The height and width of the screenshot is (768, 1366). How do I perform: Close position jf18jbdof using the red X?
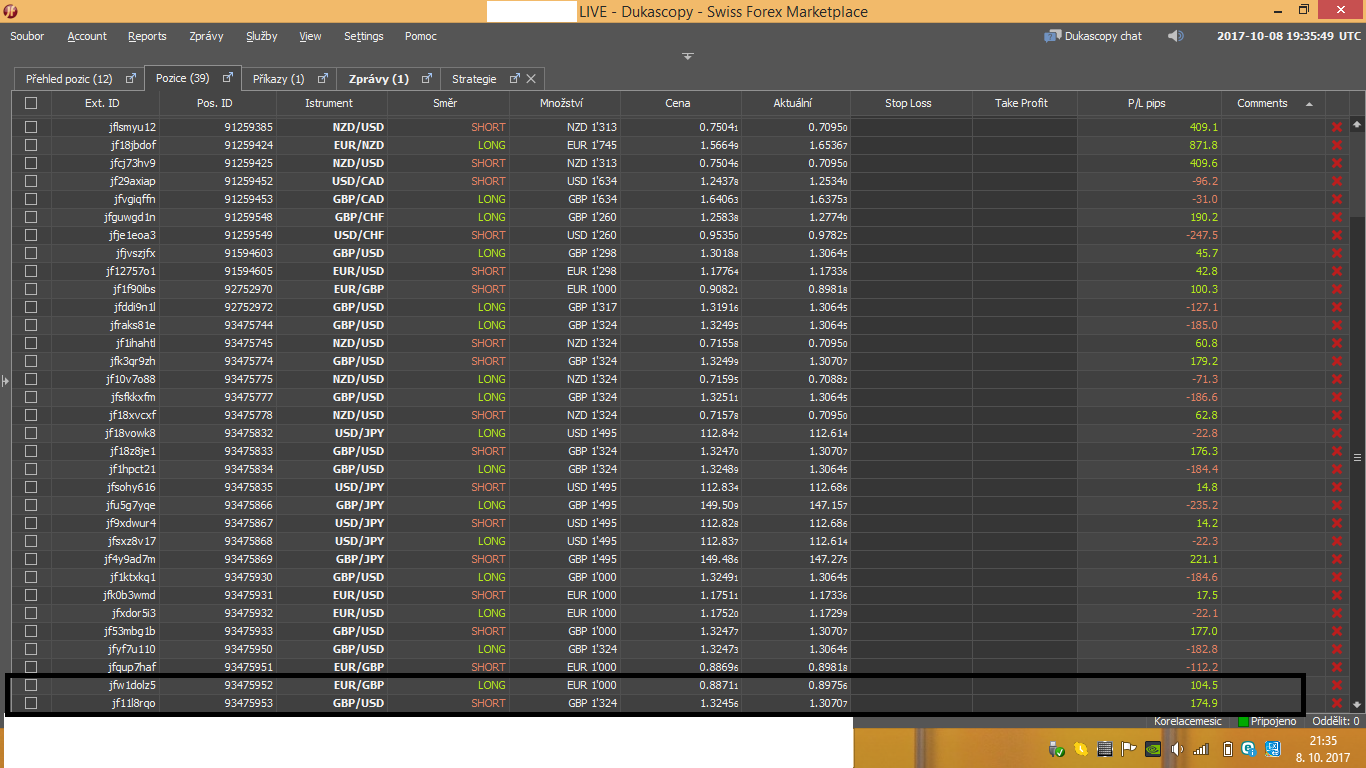click(1336, 145)
